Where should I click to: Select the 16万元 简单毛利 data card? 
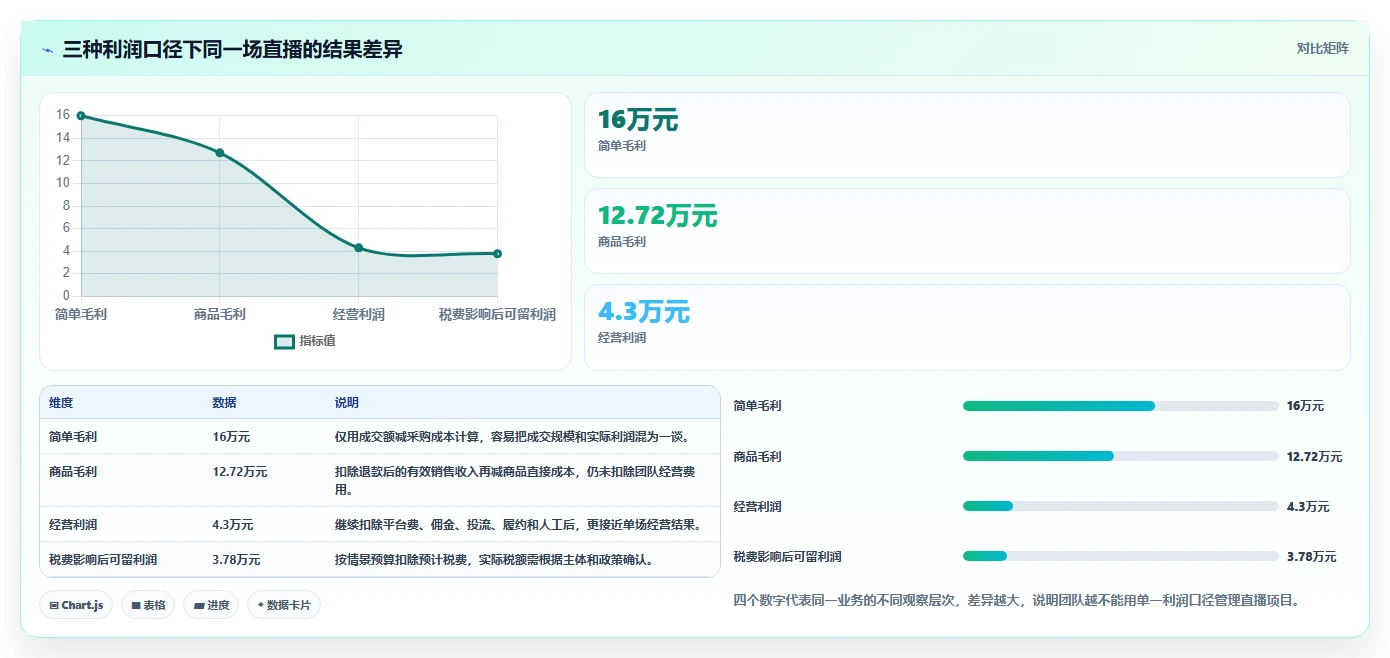[x=967, y=135]
